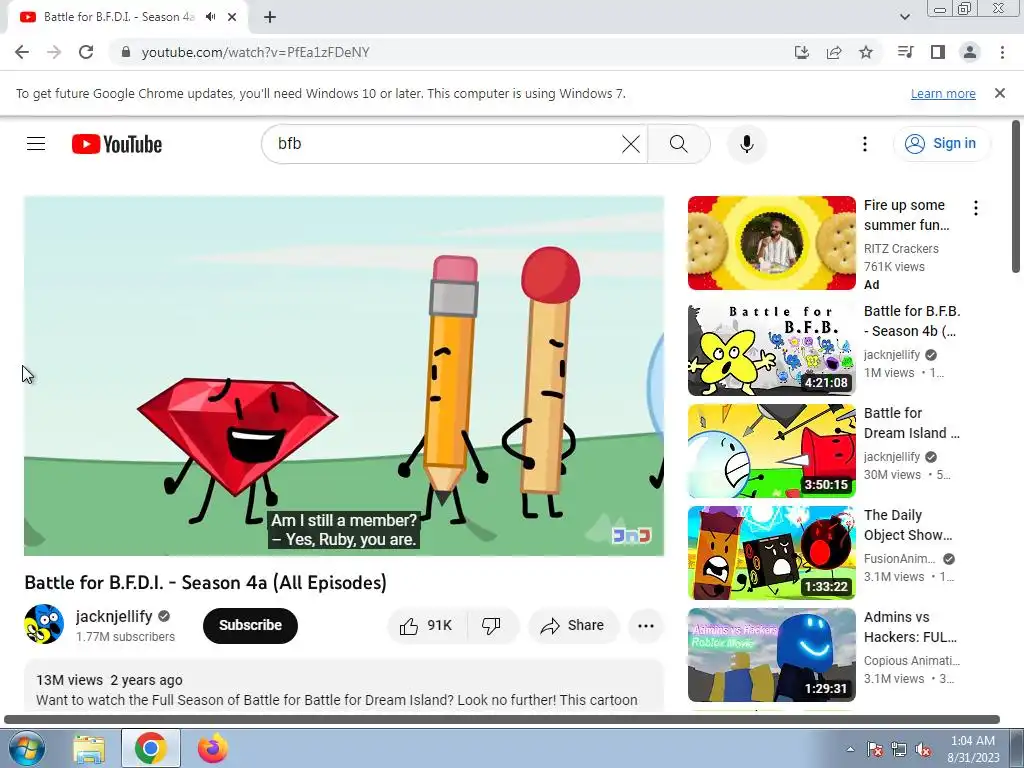Reload the page in Chrome
The height and width of the screenshot is (768, 1024).
[86, 52]
